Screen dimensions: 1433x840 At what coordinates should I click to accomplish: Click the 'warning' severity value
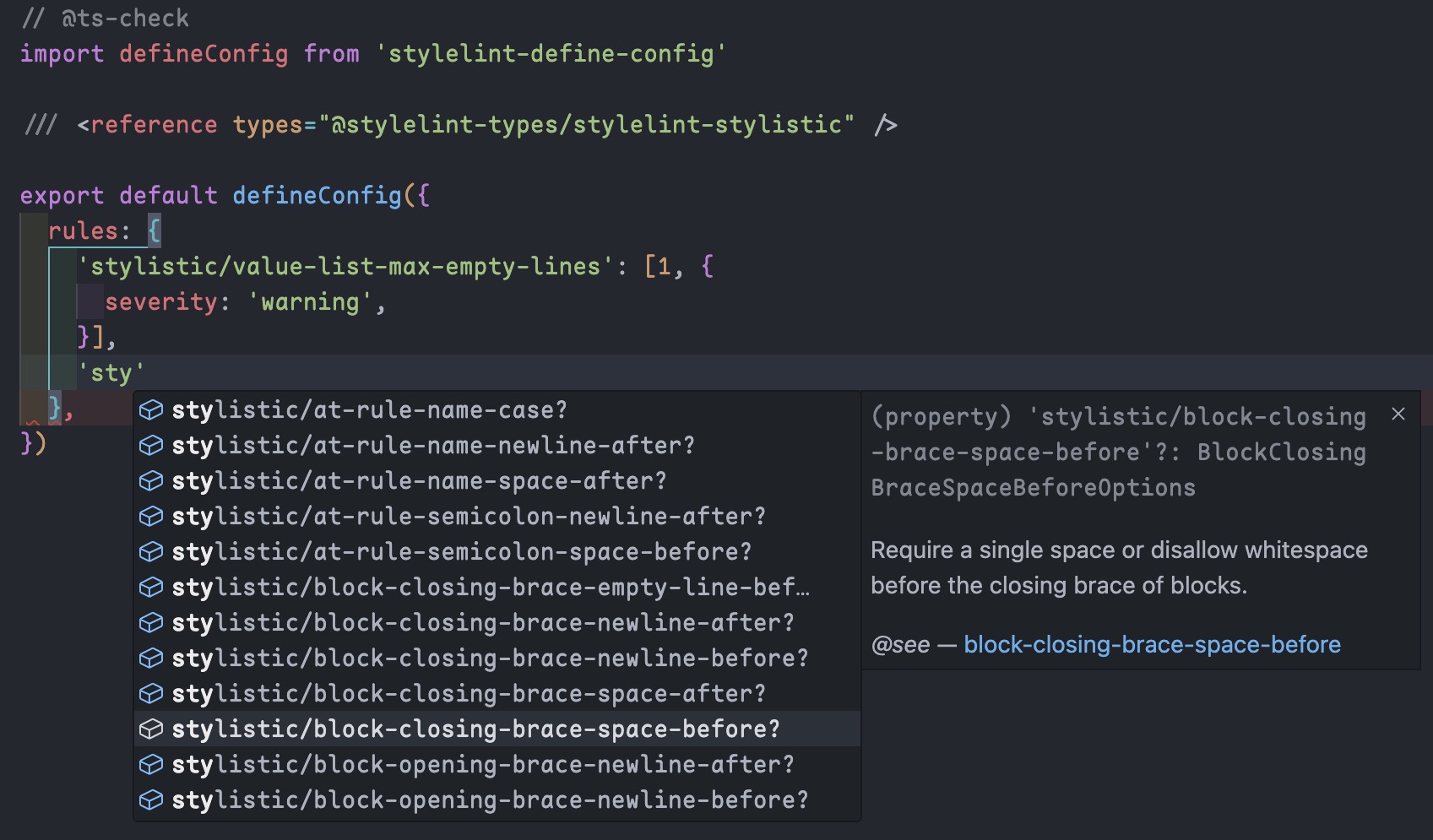coord(310,302)
